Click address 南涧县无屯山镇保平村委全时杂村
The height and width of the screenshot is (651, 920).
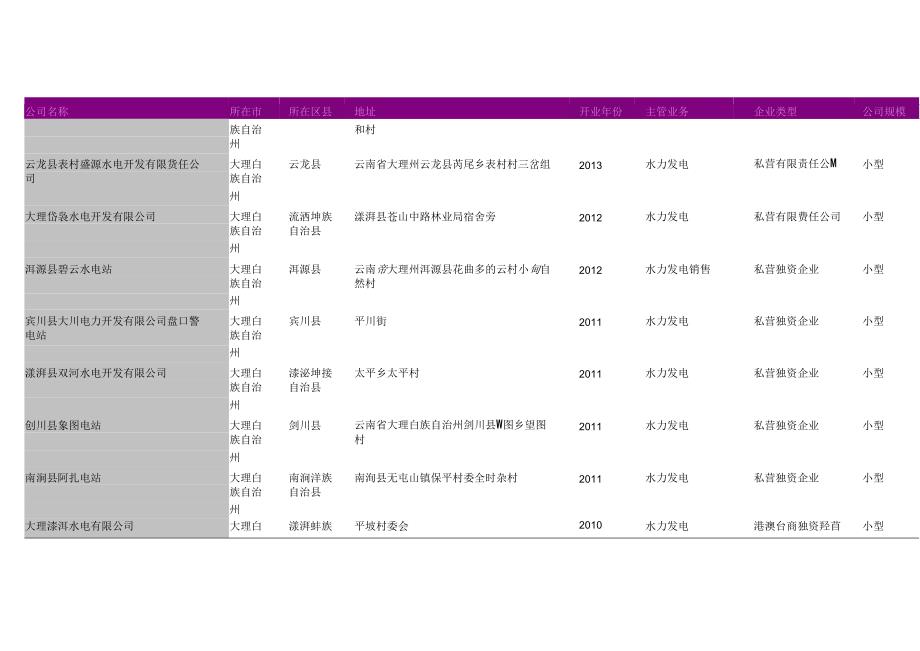pos(436,477)
